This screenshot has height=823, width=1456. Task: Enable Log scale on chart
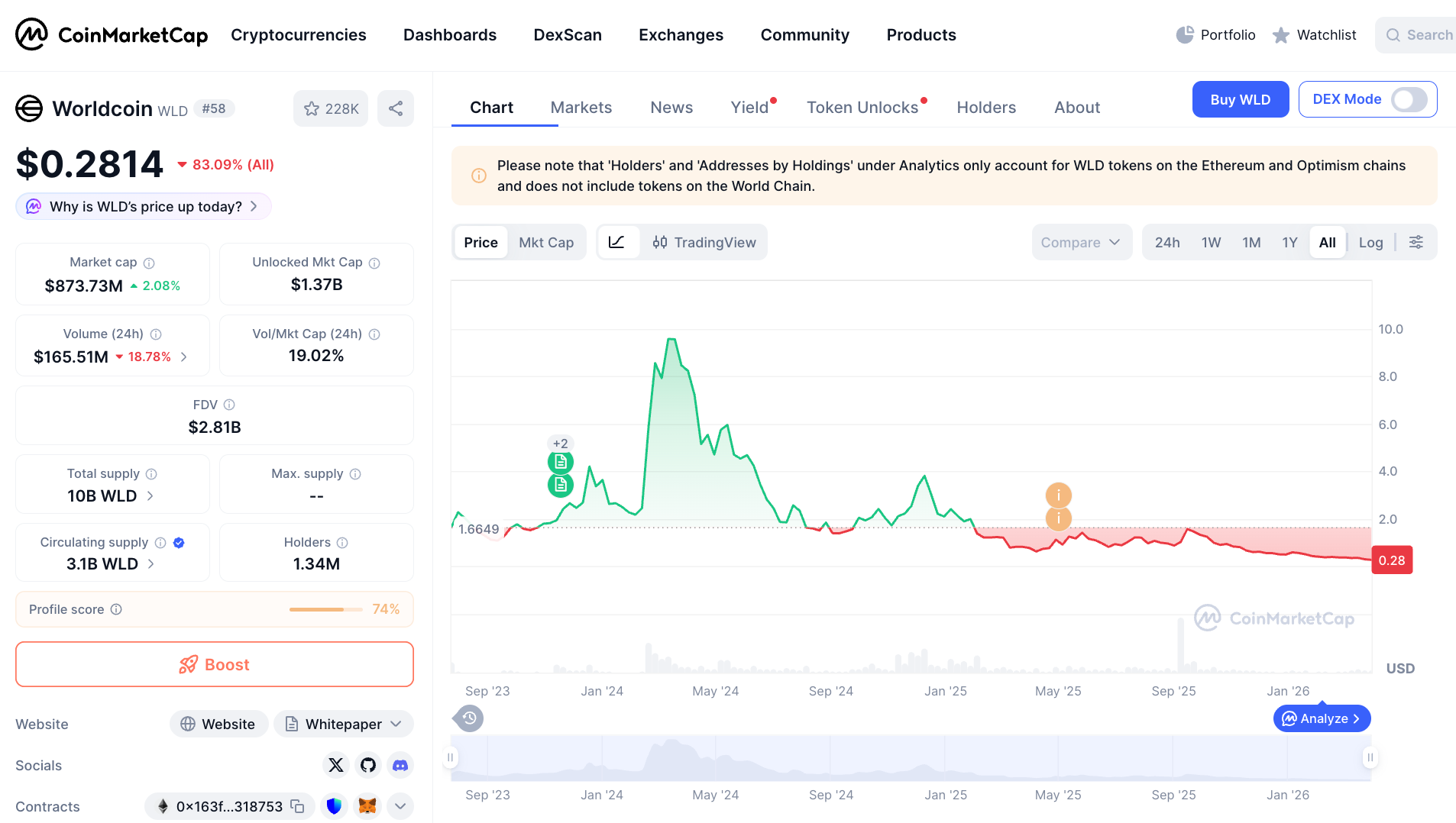tap(1370, 242)
